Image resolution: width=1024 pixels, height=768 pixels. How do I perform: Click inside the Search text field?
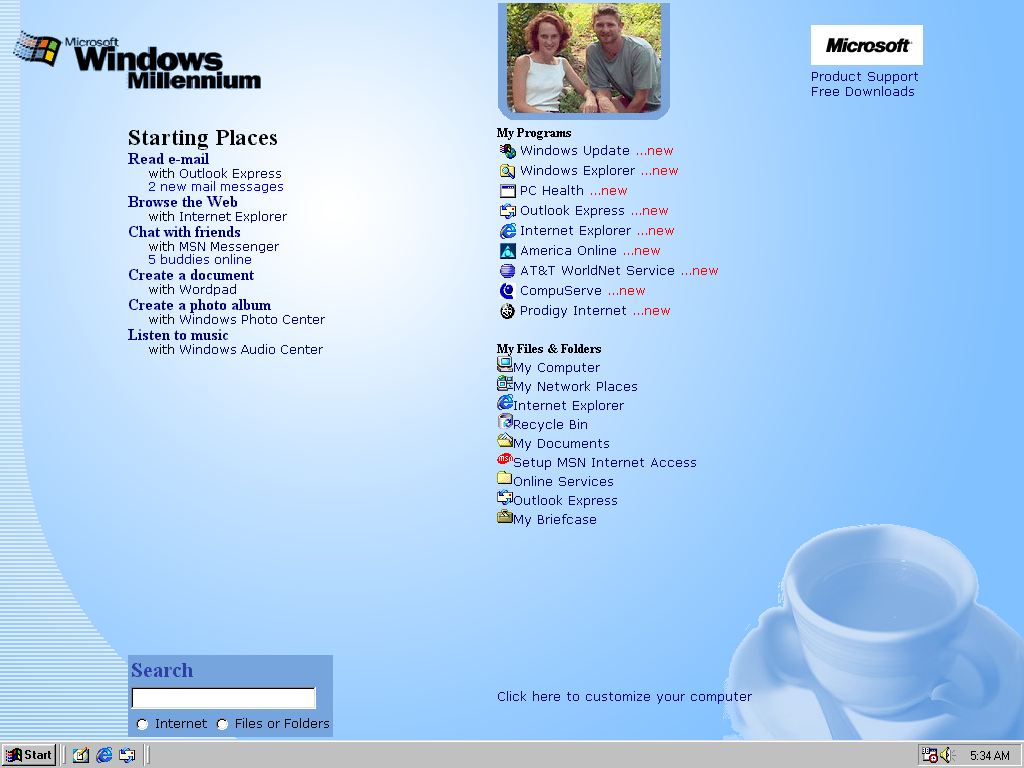(223, 698)
